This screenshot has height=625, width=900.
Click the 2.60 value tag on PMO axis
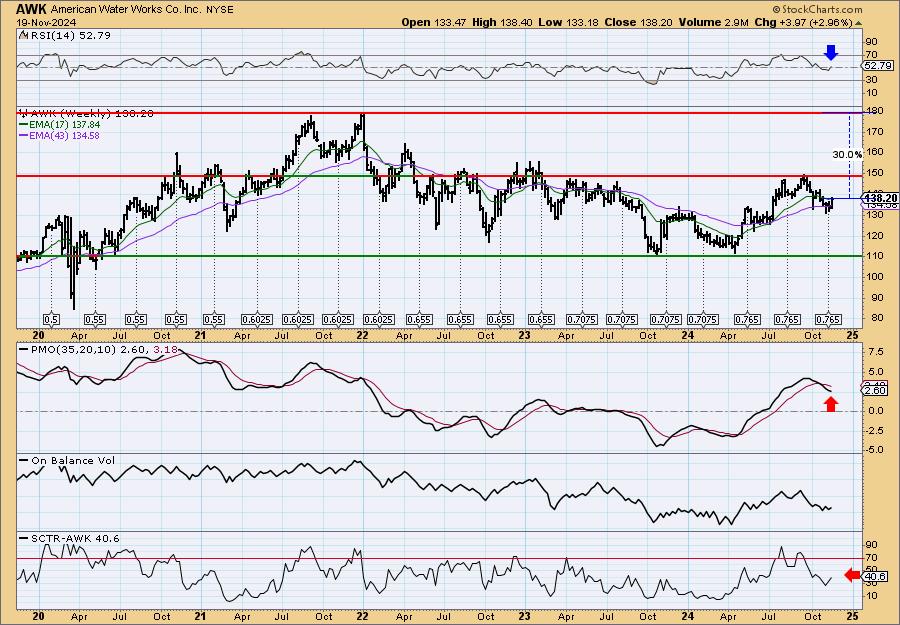click(876, 390)
